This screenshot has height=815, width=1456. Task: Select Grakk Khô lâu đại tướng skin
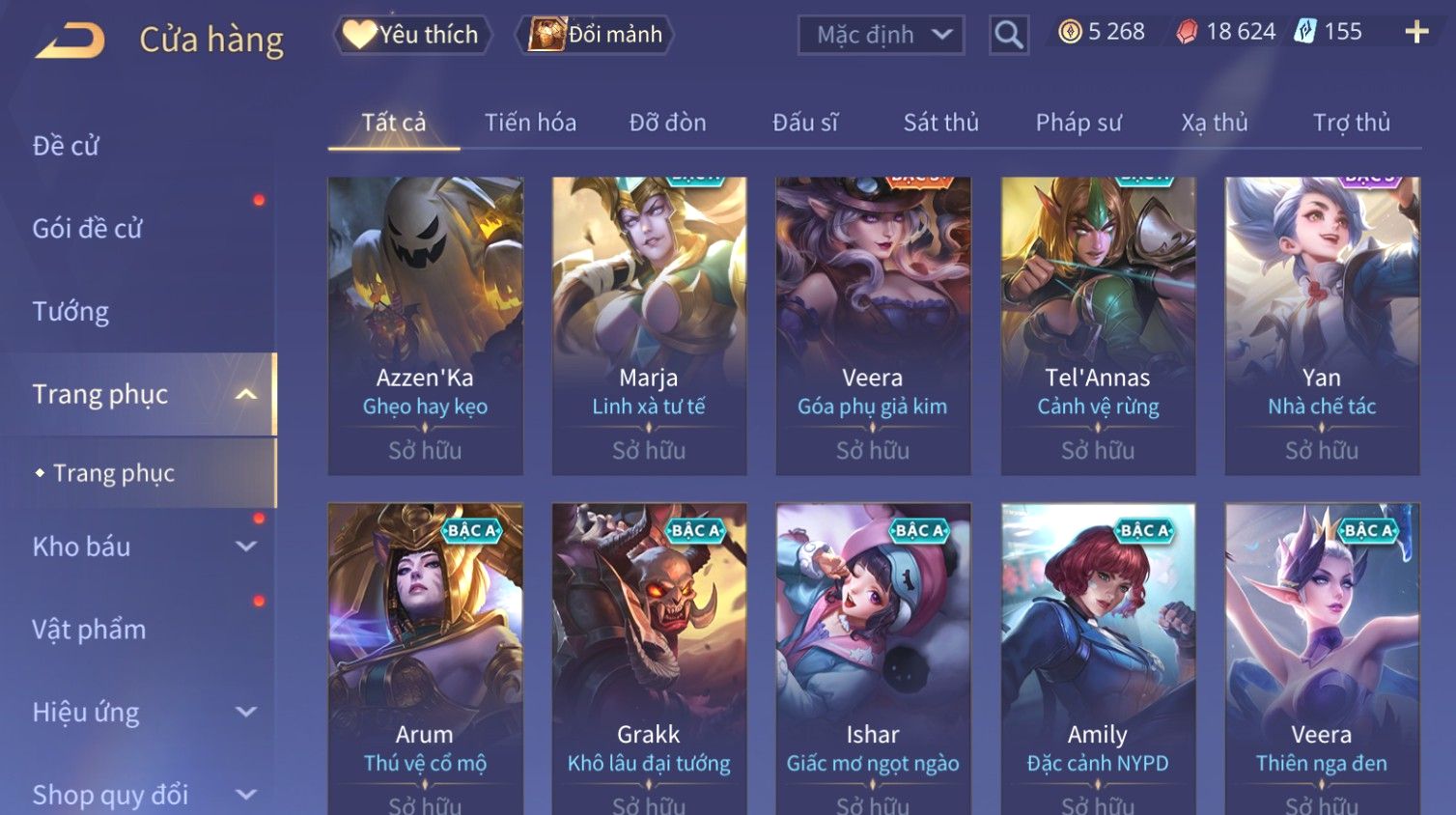(649, 659)
